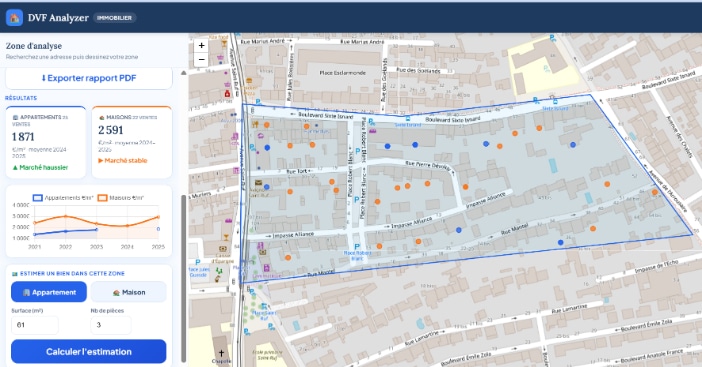Click the sidebar scroll up arrow
The width and height of the screenshot is (702, 367).
click(x=184, y=73)
